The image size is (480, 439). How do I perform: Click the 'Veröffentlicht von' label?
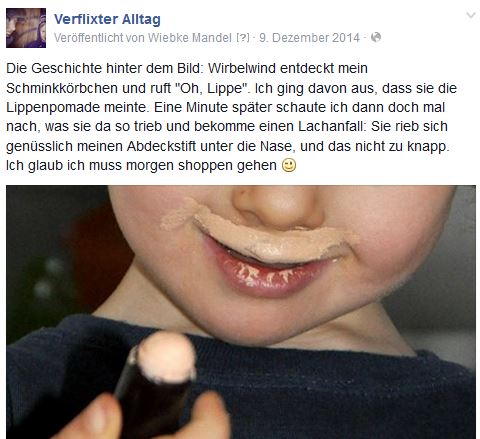(99, 38)
